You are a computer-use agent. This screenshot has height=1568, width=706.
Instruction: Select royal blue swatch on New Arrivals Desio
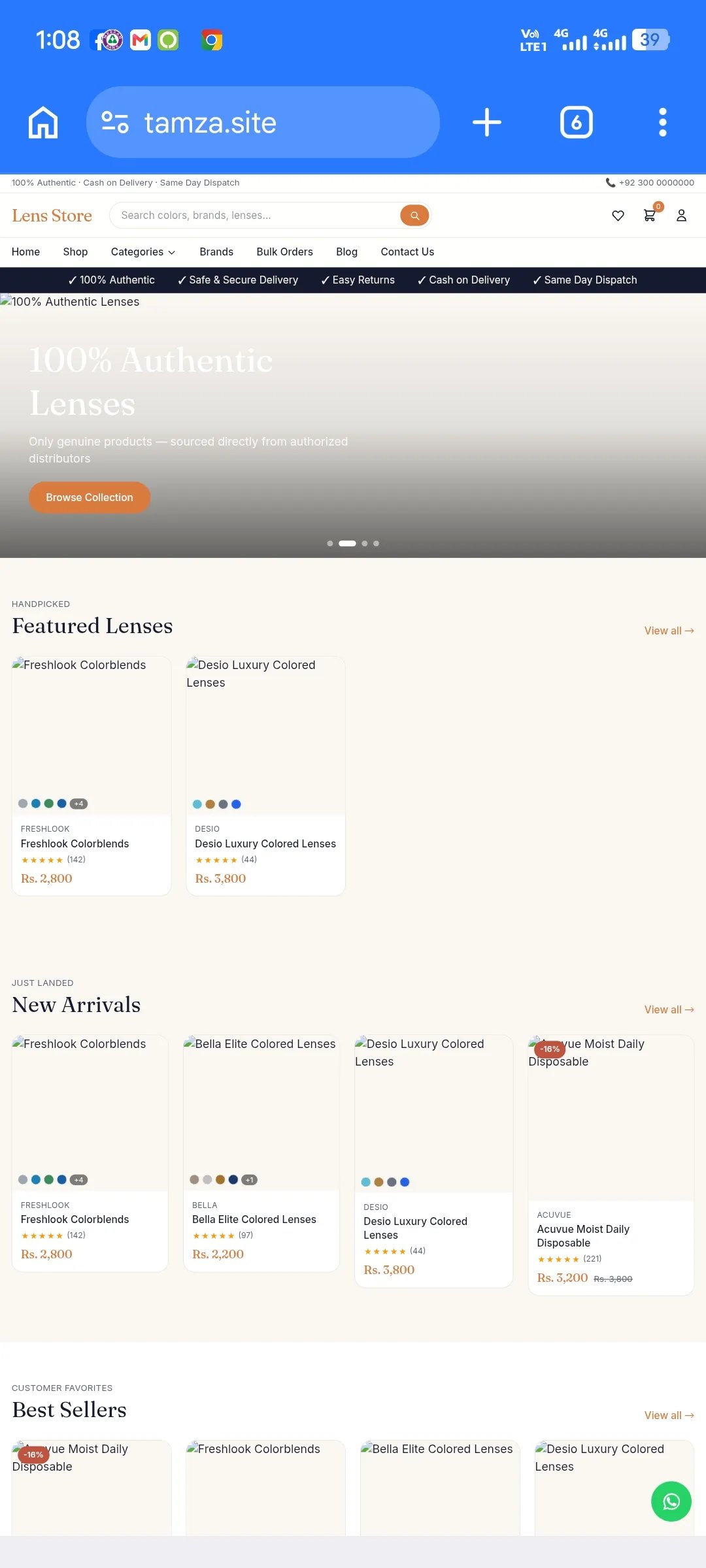tap(405, 1182)
